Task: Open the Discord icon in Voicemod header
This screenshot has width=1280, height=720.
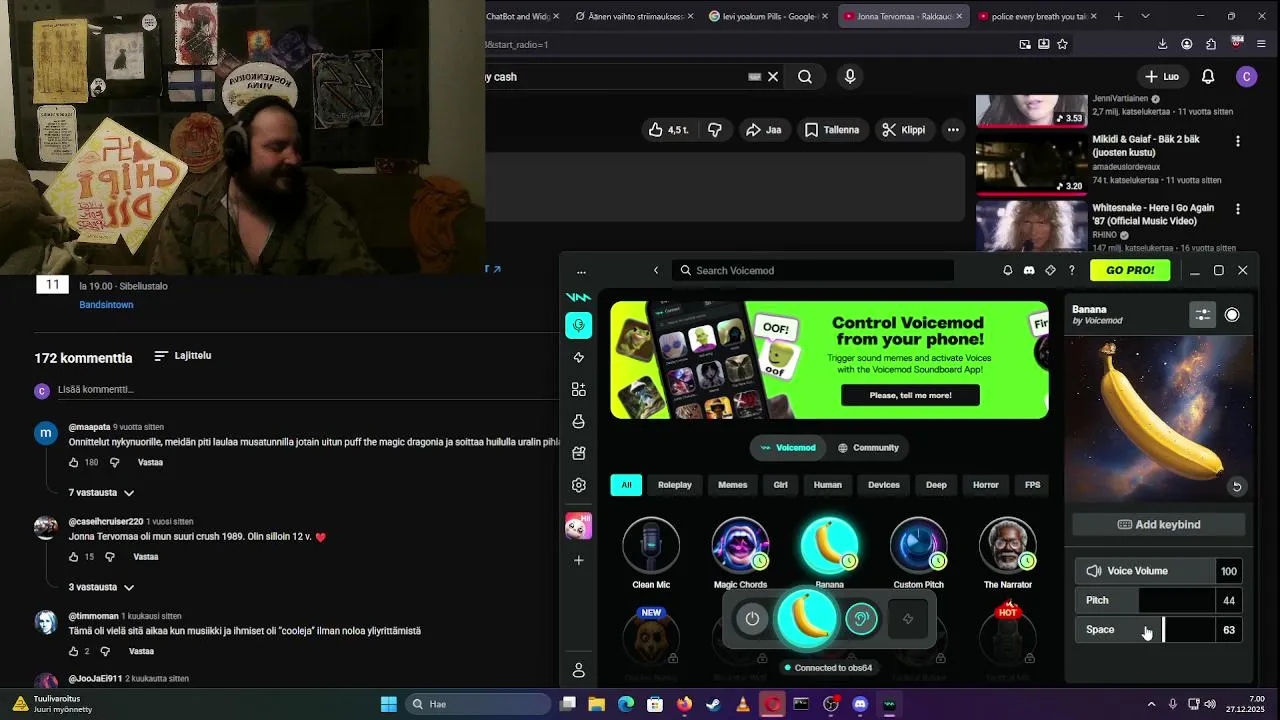Action: point(1029,270)
